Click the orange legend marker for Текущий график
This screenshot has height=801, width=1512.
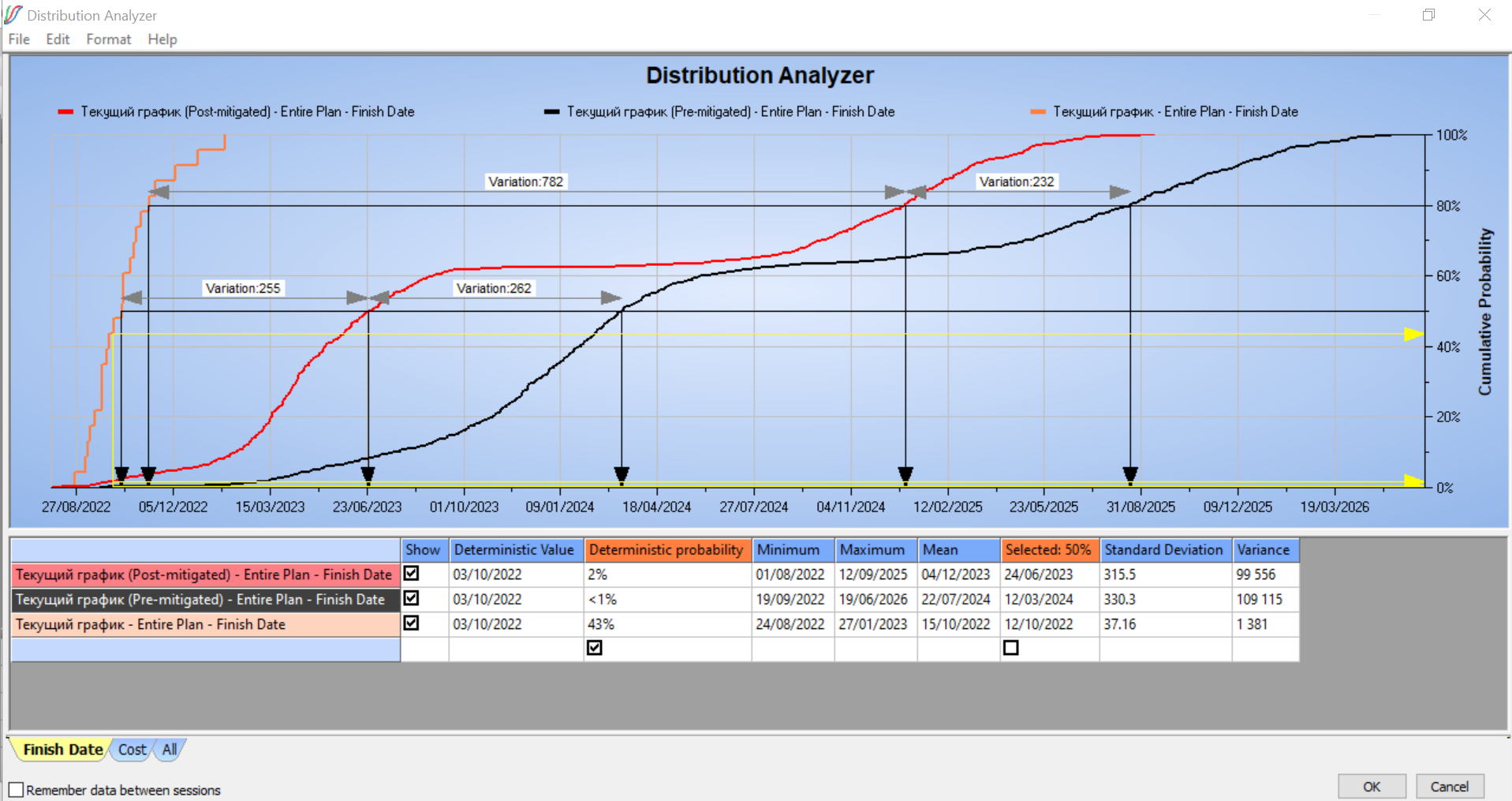tap(1038, 112)
